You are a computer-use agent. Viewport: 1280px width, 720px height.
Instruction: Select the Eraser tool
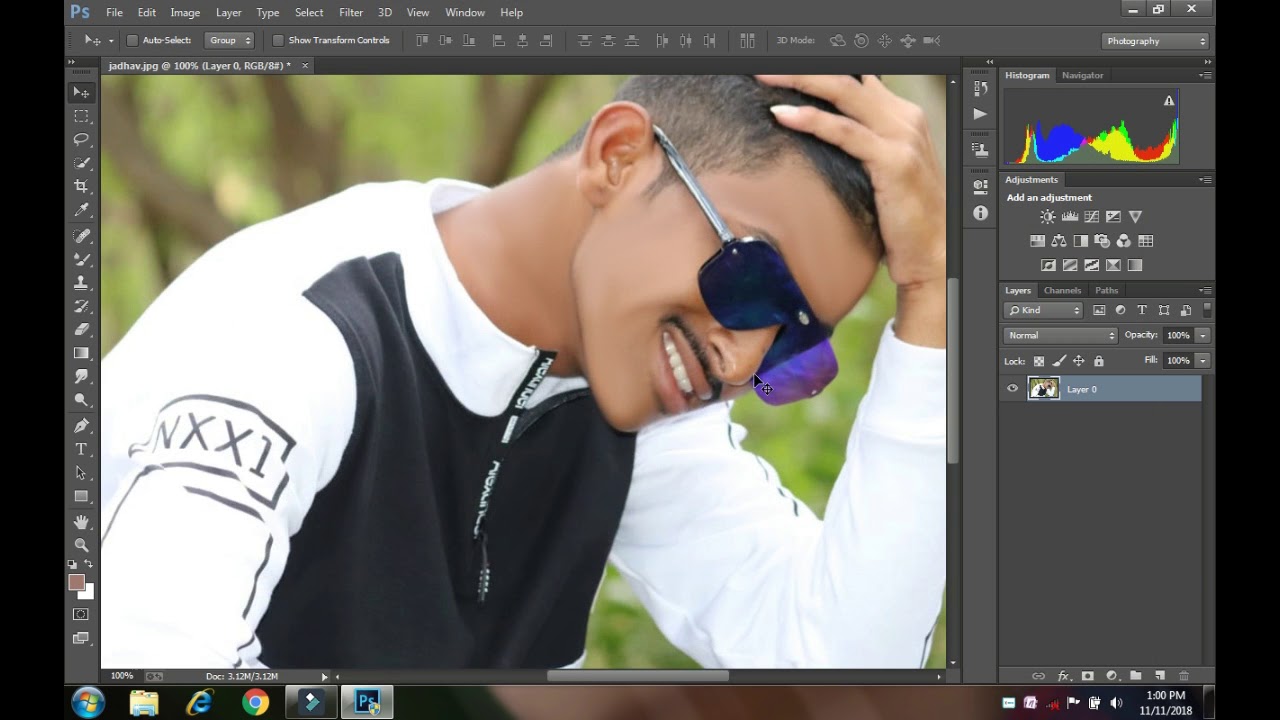pyautogui.click(x=81, y=330)
